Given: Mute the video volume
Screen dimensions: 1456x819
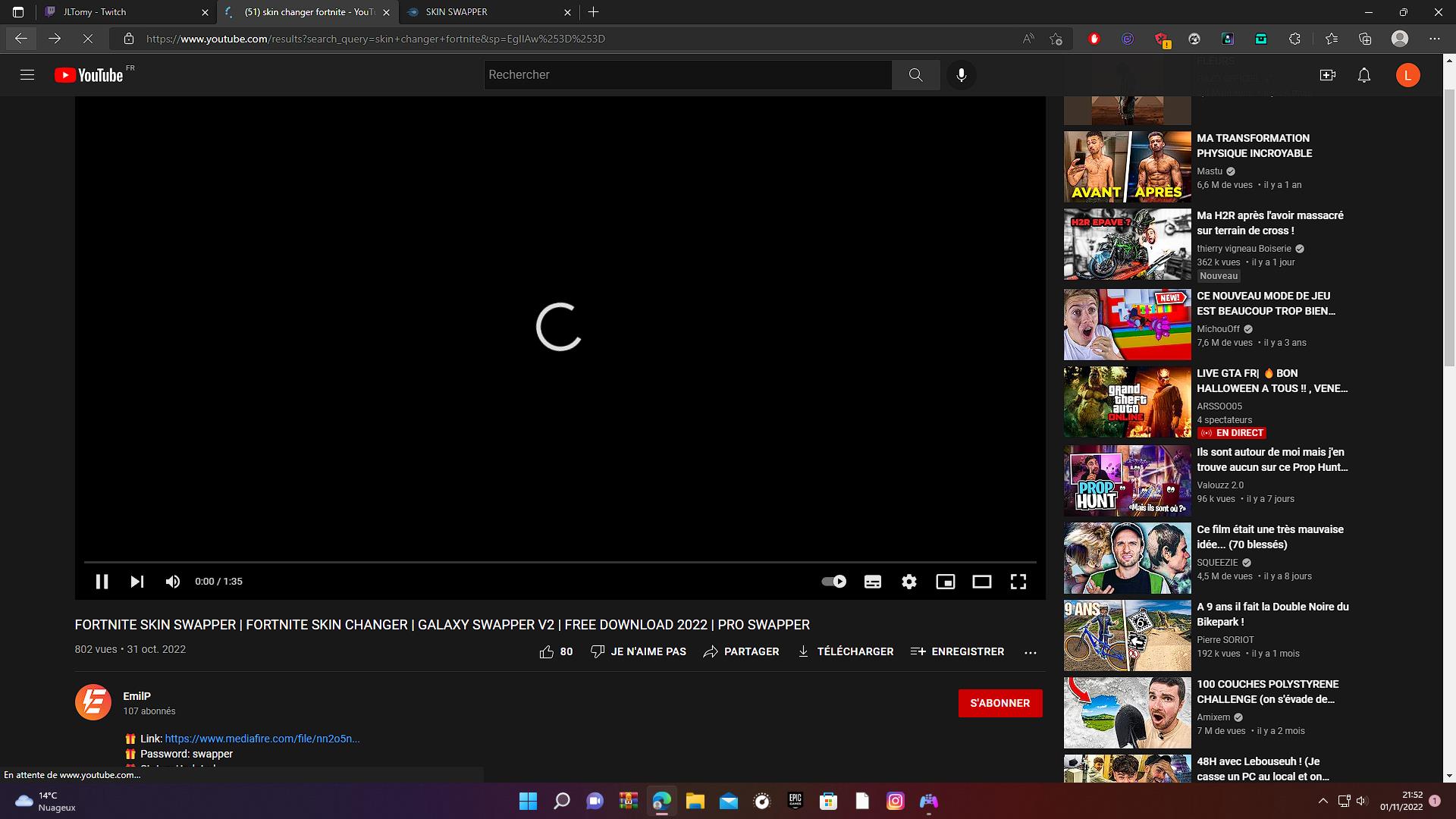Looking at the screenshot, I should (173, 582).
